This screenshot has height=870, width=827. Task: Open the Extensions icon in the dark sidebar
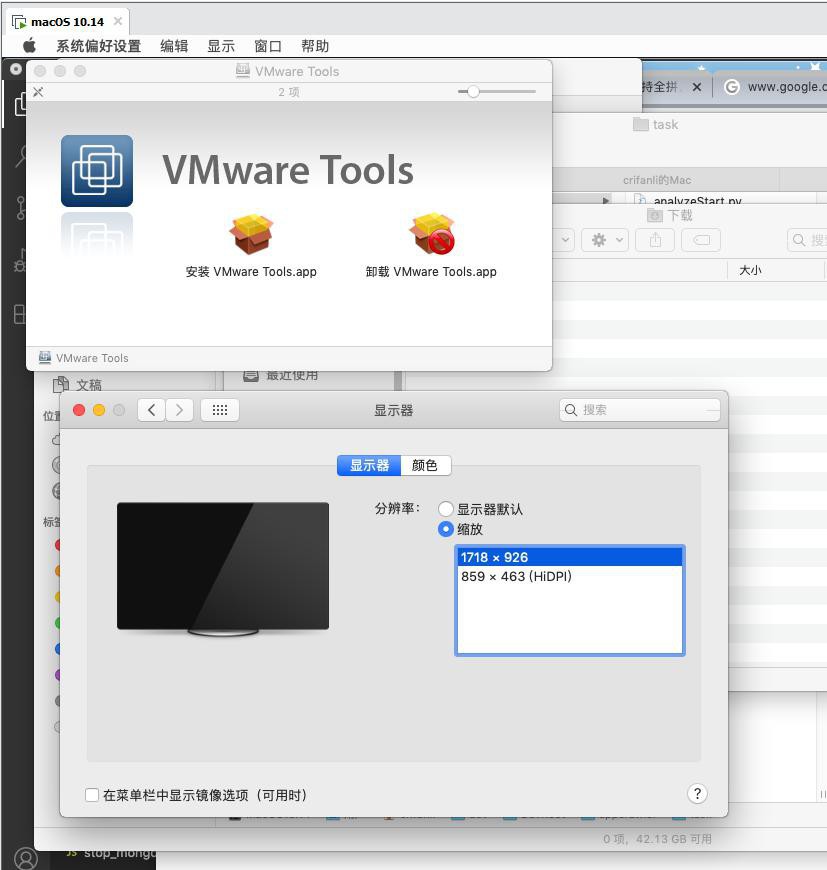click(20, 314)
